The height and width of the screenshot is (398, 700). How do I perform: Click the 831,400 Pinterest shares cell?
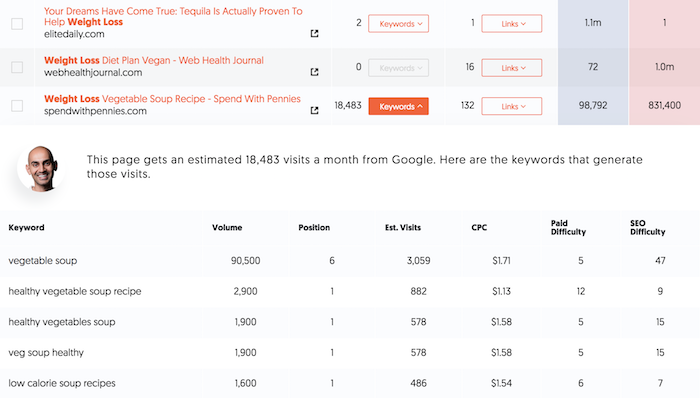point(664,105)
